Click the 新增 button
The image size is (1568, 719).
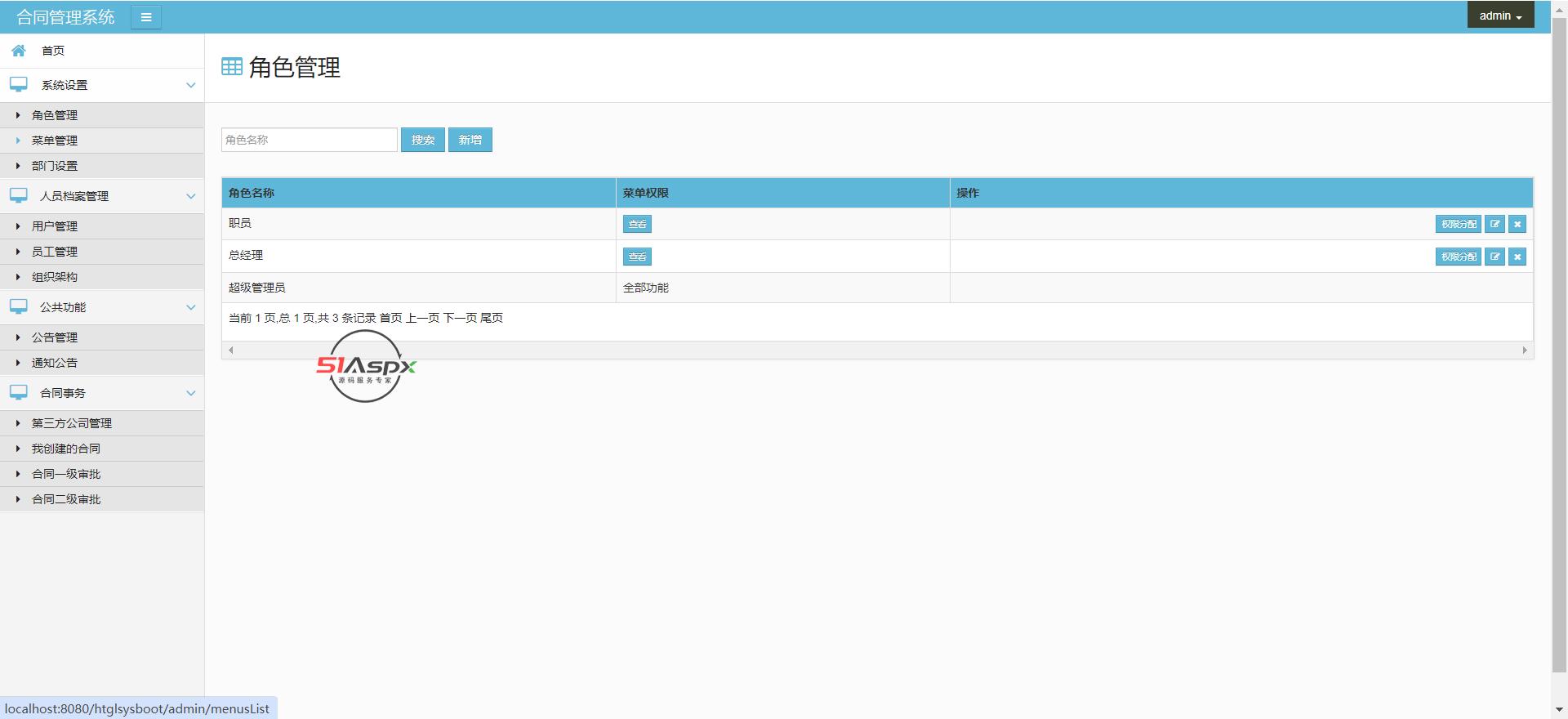470,140
